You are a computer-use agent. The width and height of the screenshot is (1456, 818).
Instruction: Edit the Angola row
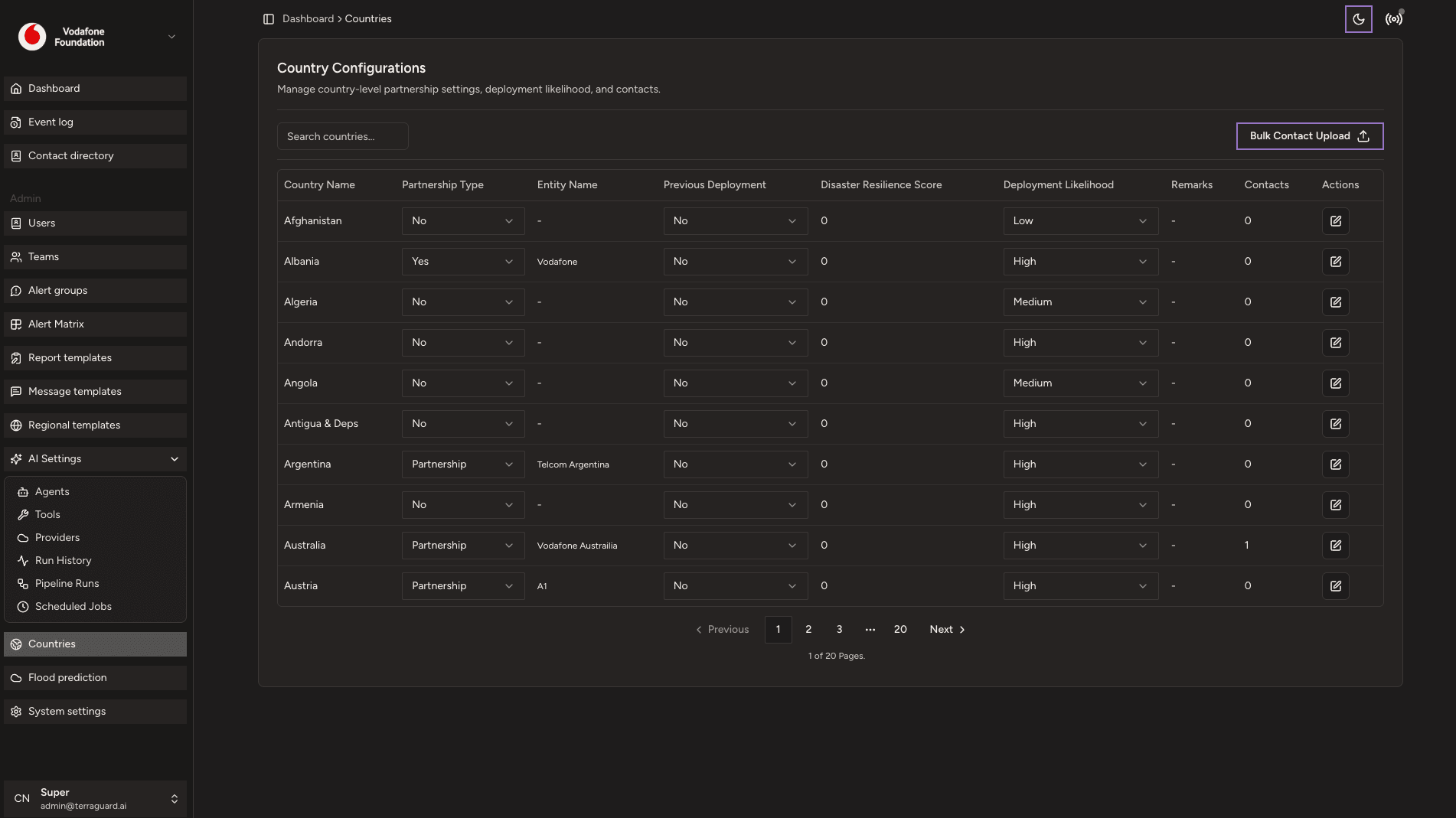click(1335, 383)
